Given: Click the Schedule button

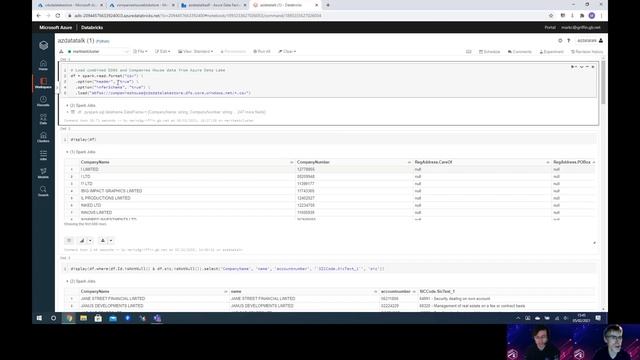Looking at the screenshot, I should point(489,52).
